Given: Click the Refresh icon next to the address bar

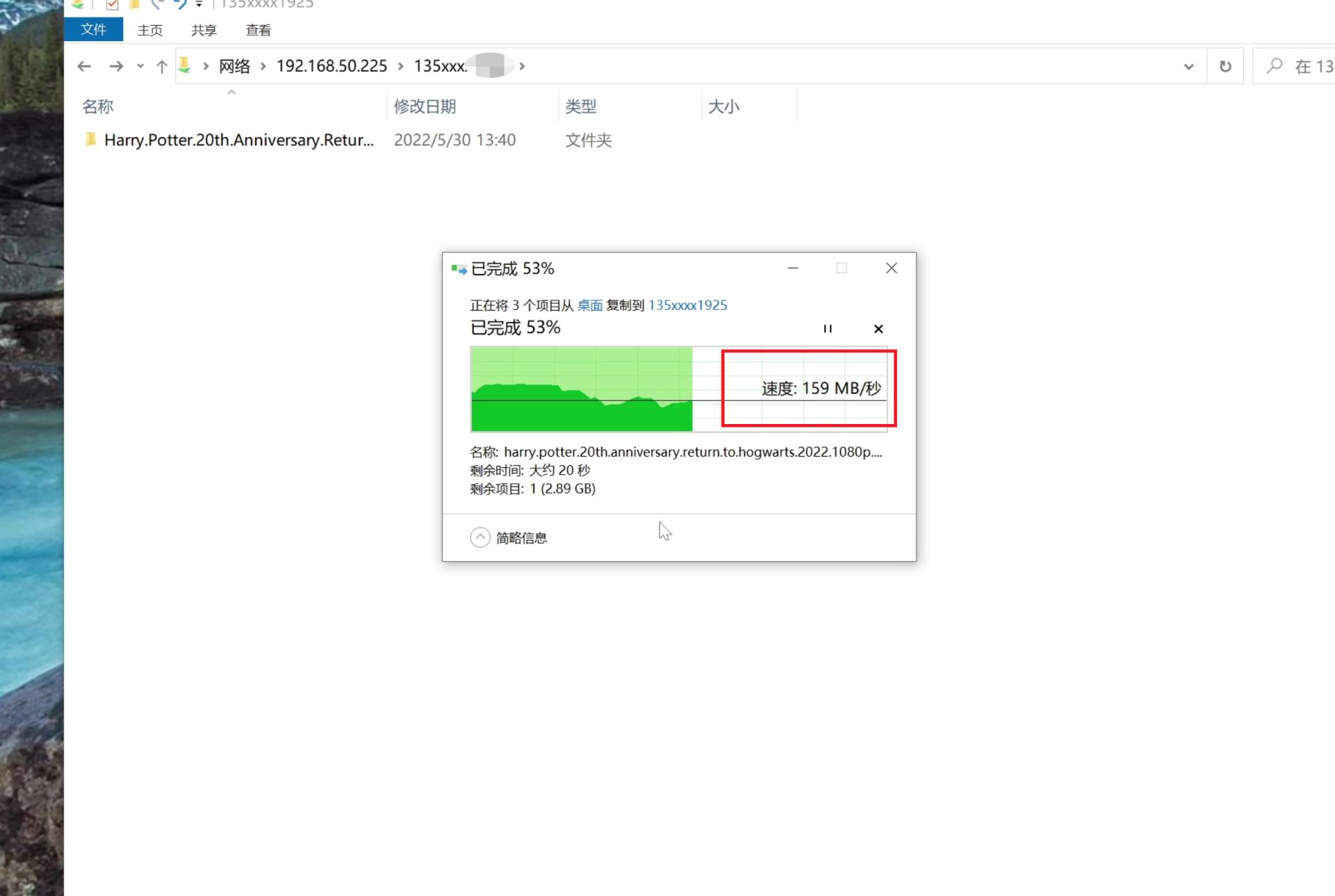Looking at the screenshot, I should click(x=1224, y=66).
